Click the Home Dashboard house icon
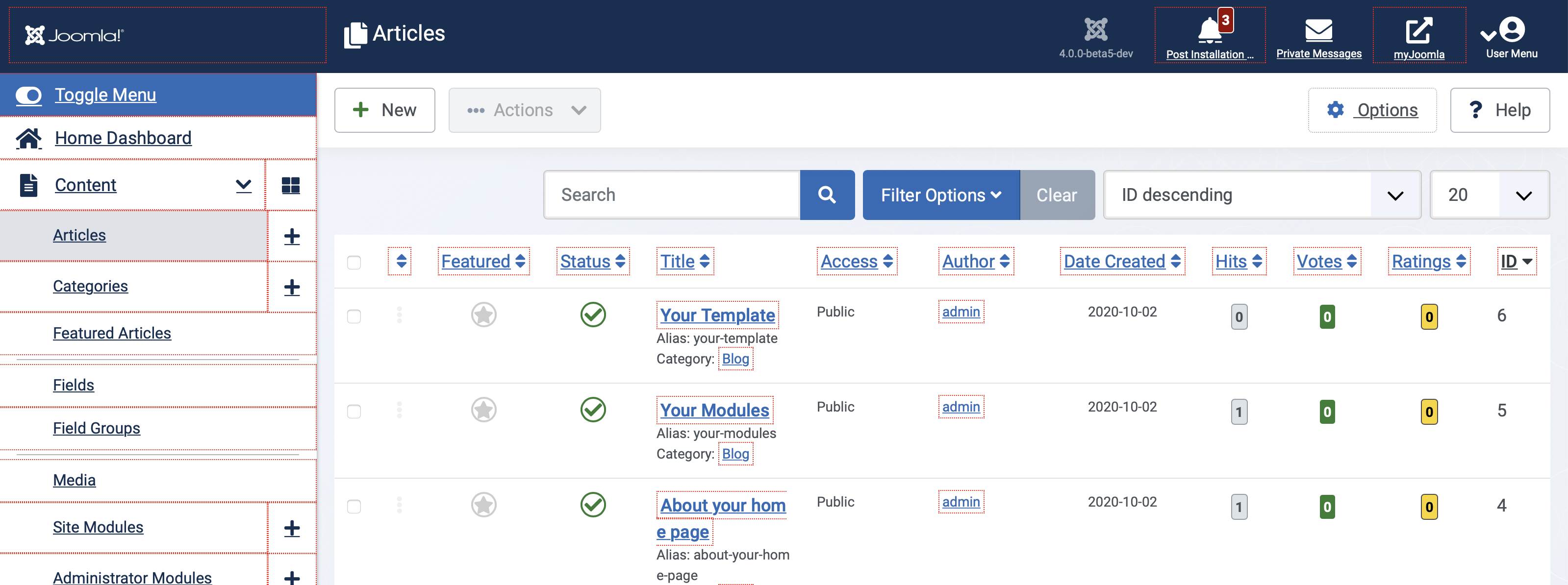The width and height of the screenshot is (1568, 585). [x=28, y=138]
